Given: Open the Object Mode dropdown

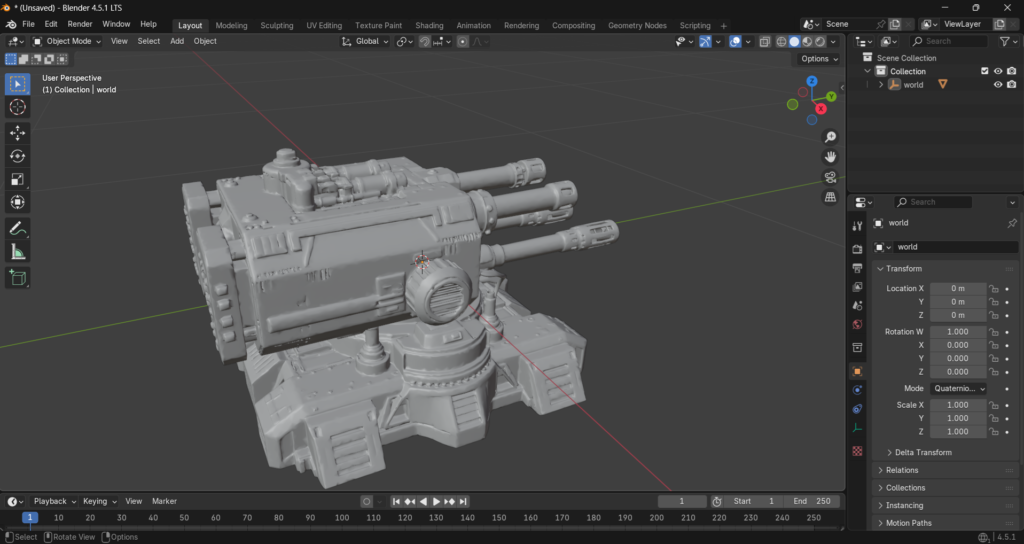Looking at the screenshot, I should (67, 41).
